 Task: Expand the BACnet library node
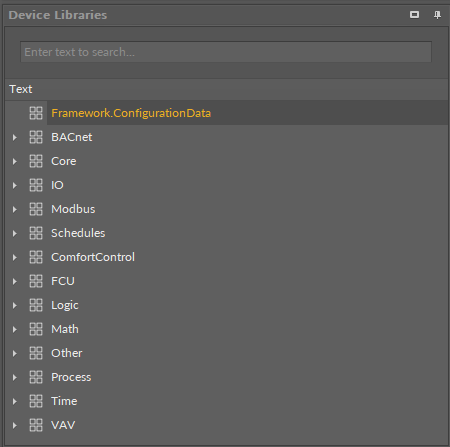(x=15, y=137)
